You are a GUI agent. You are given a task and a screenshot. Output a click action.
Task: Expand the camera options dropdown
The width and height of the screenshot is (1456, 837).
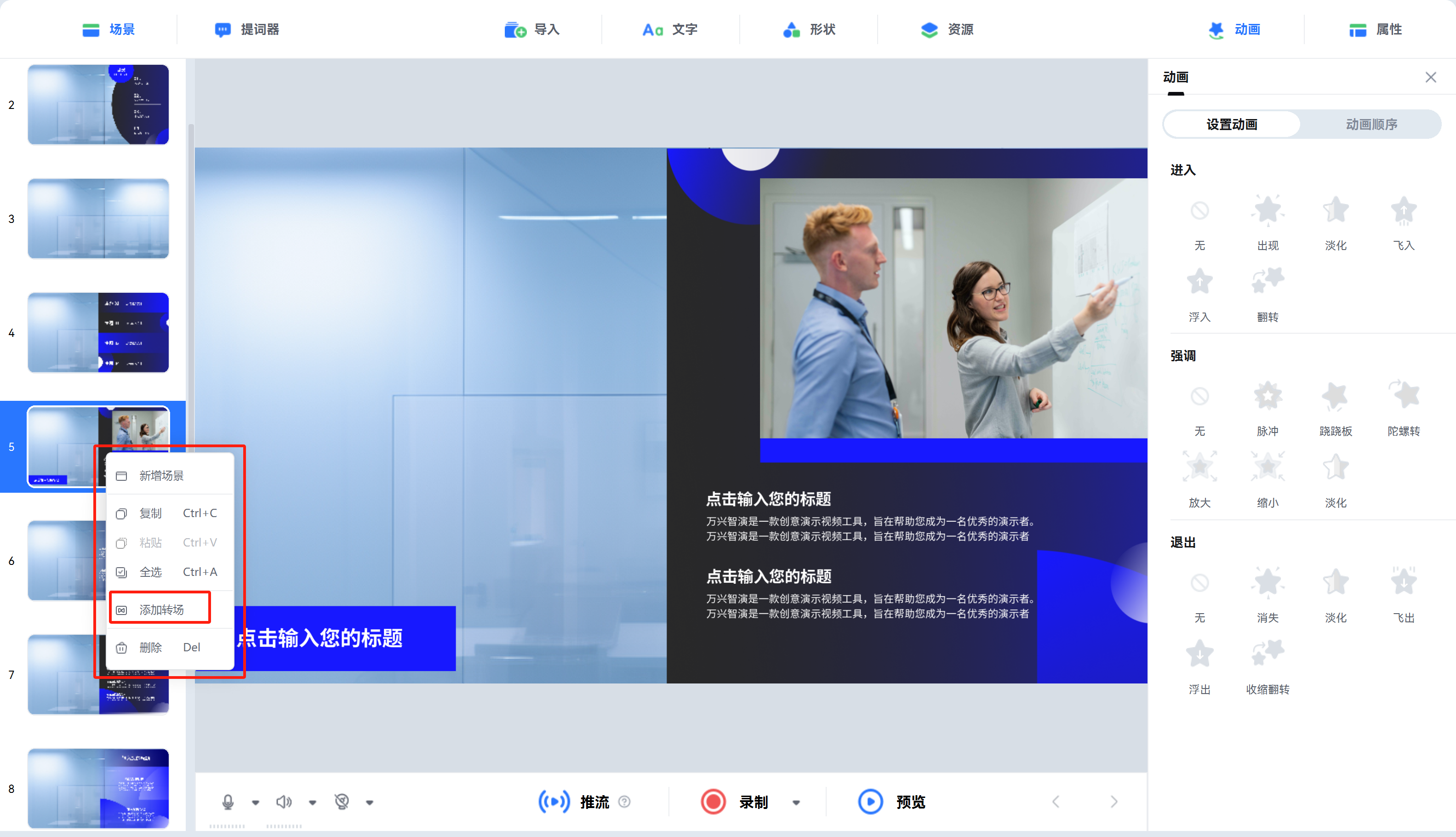[371, 803]
